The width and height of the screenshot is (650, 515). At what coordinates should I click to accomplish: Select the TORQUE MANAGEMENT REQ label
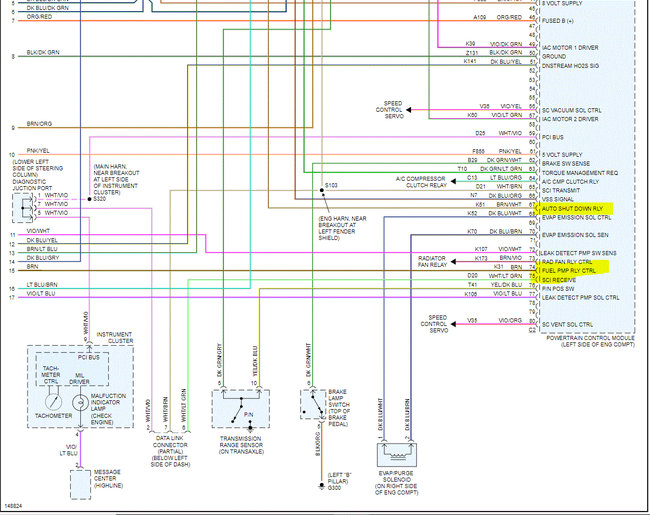pos(580,173)
